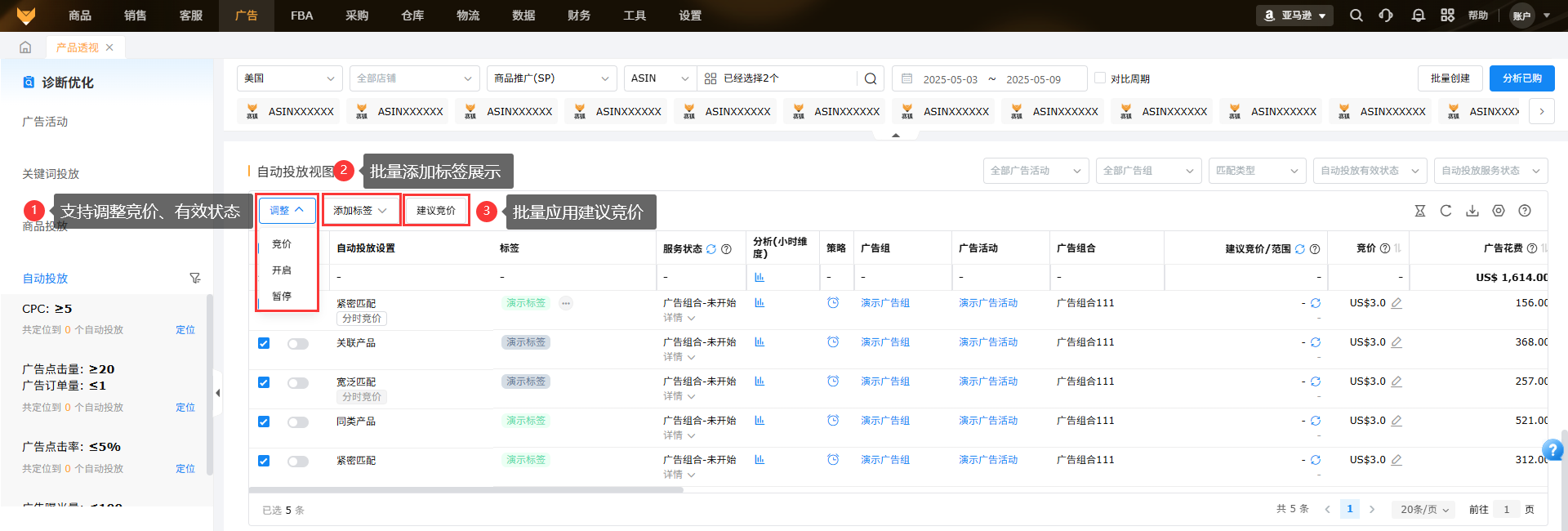Image resolution: width=1568 pixels, height=531 pixels.
Task: Click the search magnifier icon in top bar
Action: coord(1356,16)
